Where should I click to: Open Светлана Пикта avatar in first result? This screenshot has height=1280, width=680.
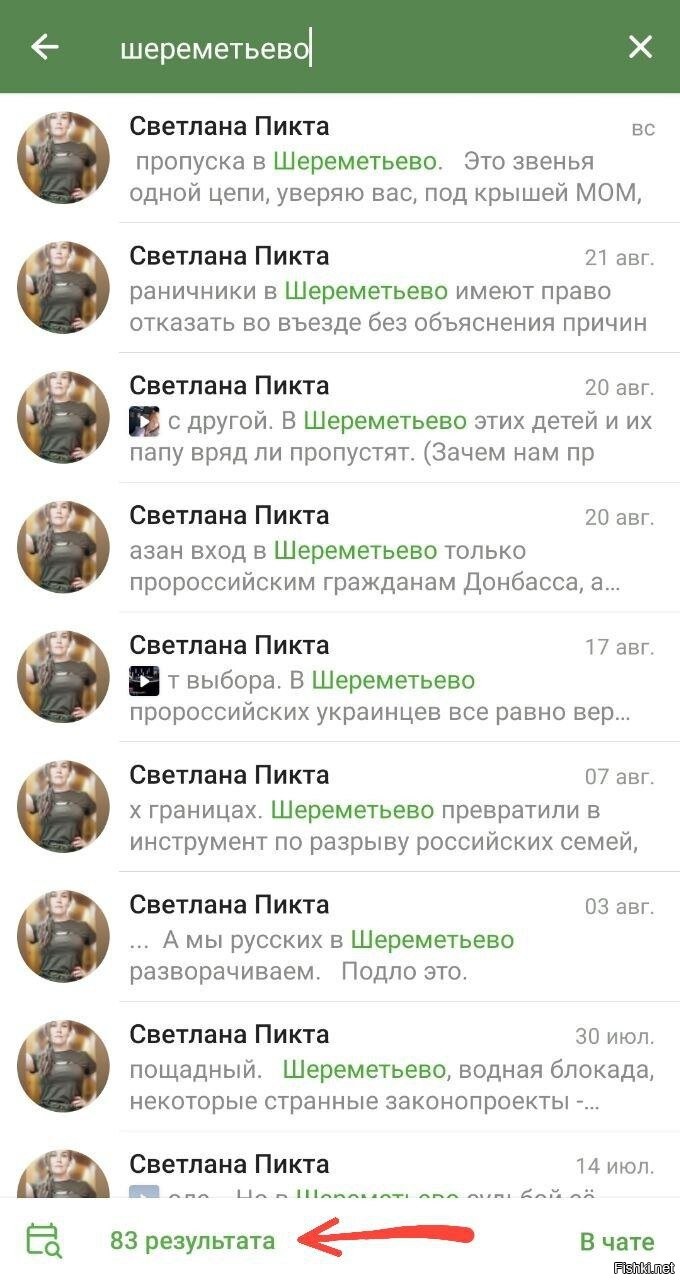coord(63,157)
